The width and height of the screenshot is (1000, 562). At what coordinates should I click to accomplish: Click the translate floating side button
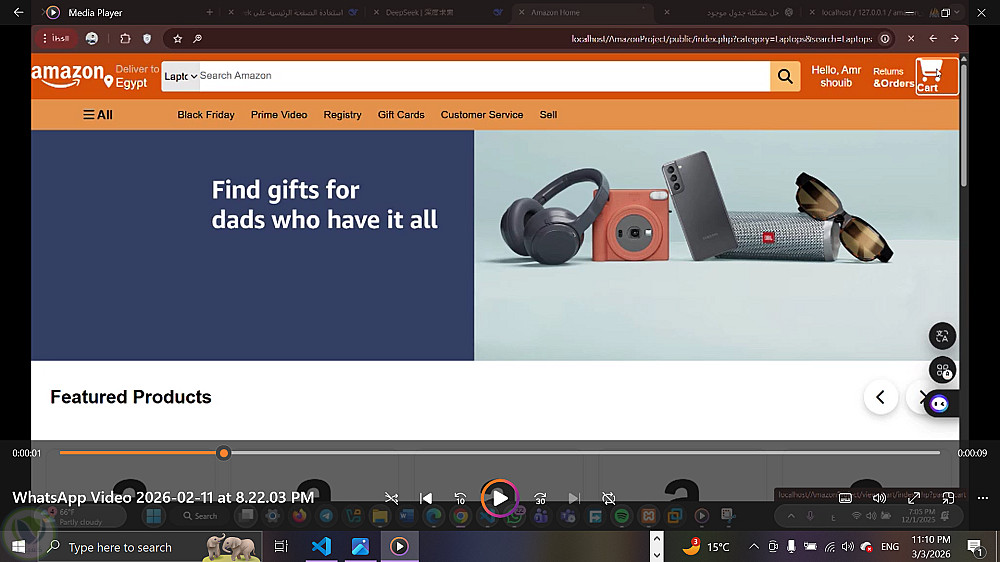pyautogui.click(x=942, y=336)
